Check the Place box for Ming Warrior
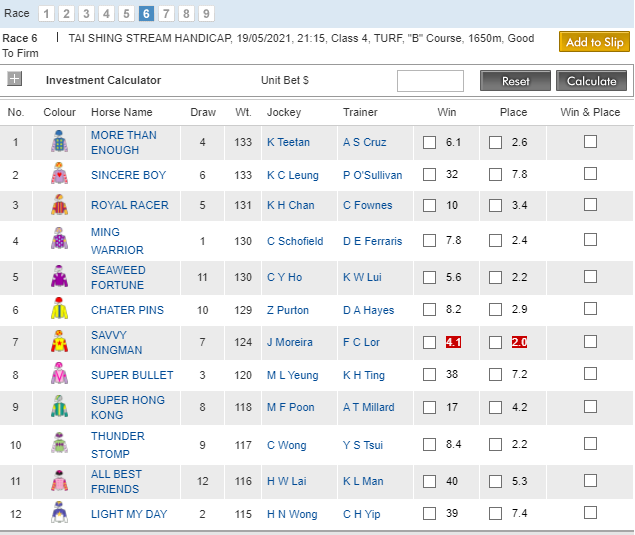Viewport: 635px width, 535px height. point(496,241)
